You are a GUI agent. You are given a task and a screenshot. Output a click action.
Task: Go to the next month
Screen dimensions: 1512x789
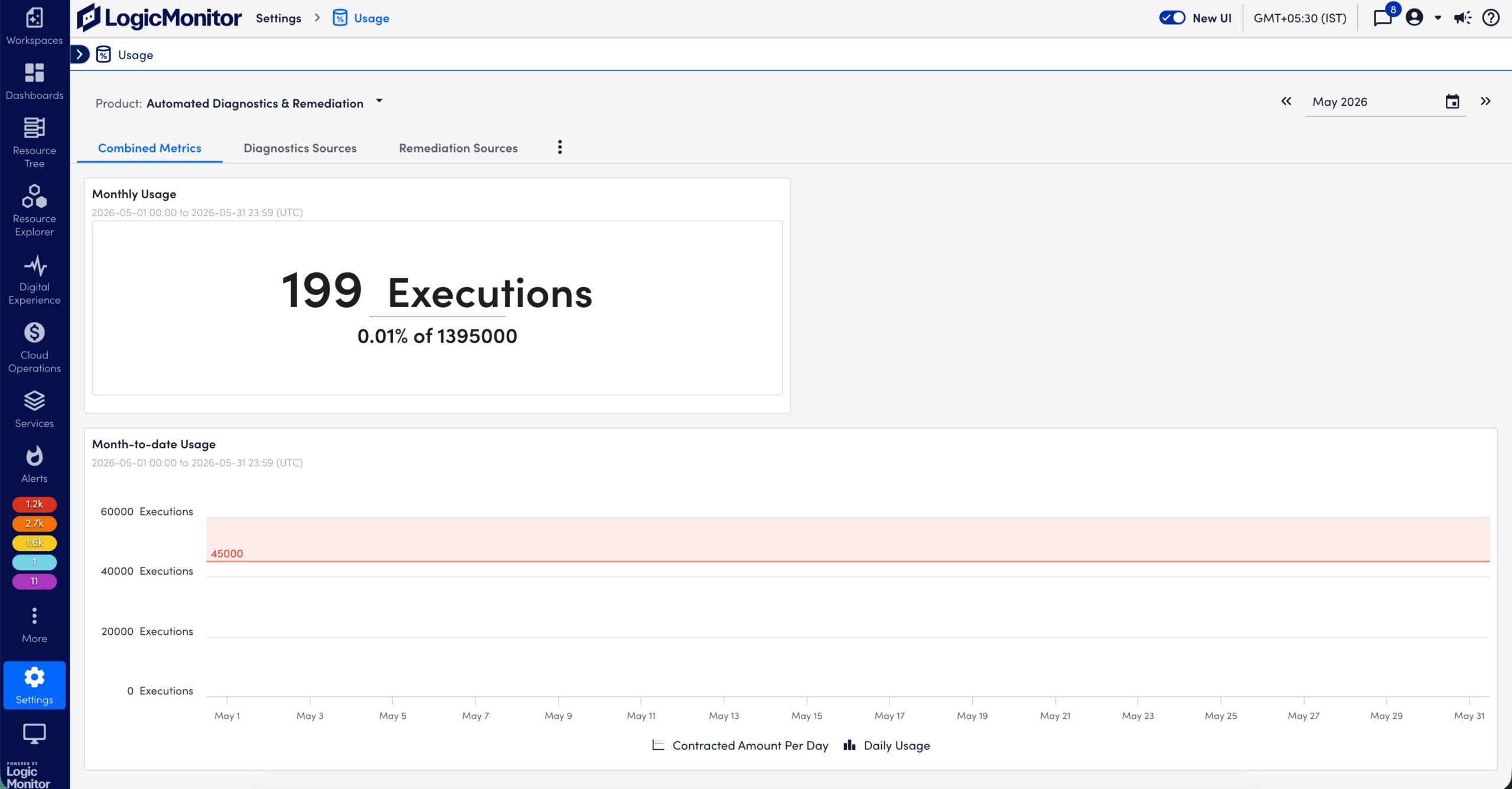pos(1485,102)
